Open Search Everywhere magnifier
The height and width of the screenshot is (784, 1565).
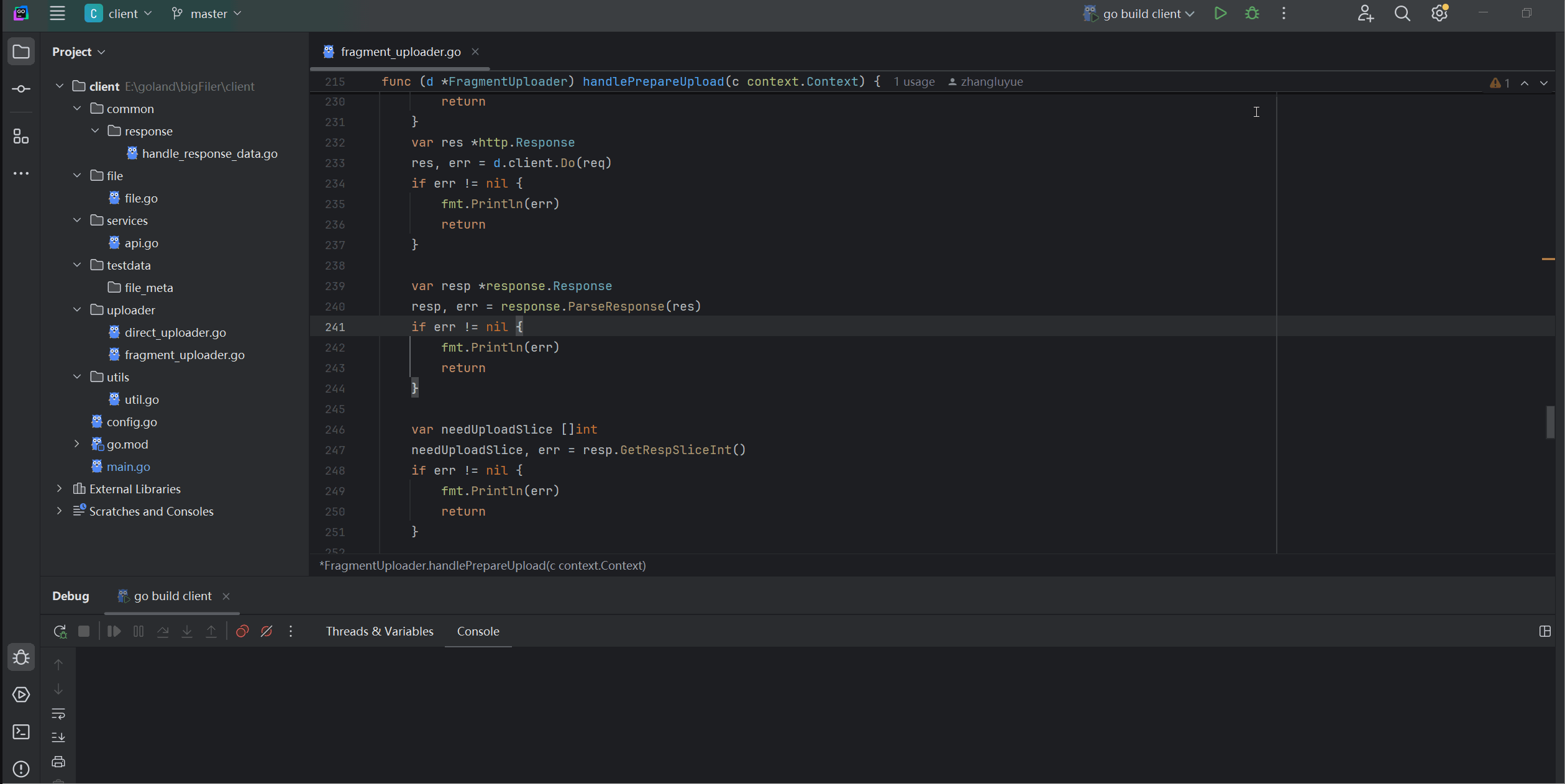[1402, 13]
